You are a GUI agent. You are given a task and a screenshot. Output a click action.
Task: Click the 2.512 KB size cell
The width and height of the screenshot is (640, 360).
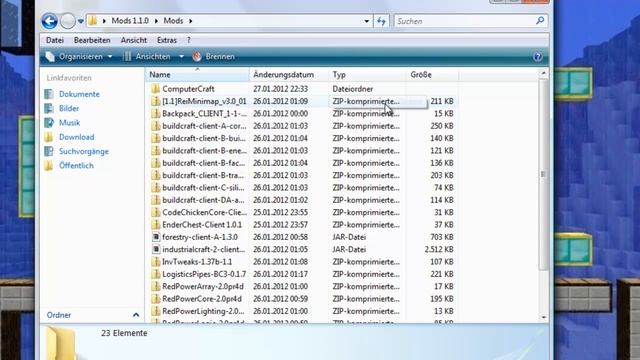(x=439, y=249)
